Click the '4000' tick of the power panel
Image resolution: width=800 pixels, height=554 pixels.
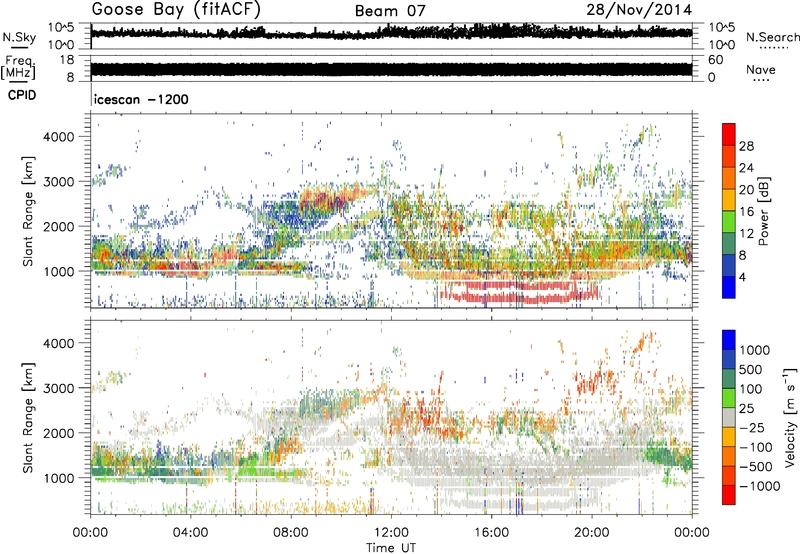click(x=59, y=137)
